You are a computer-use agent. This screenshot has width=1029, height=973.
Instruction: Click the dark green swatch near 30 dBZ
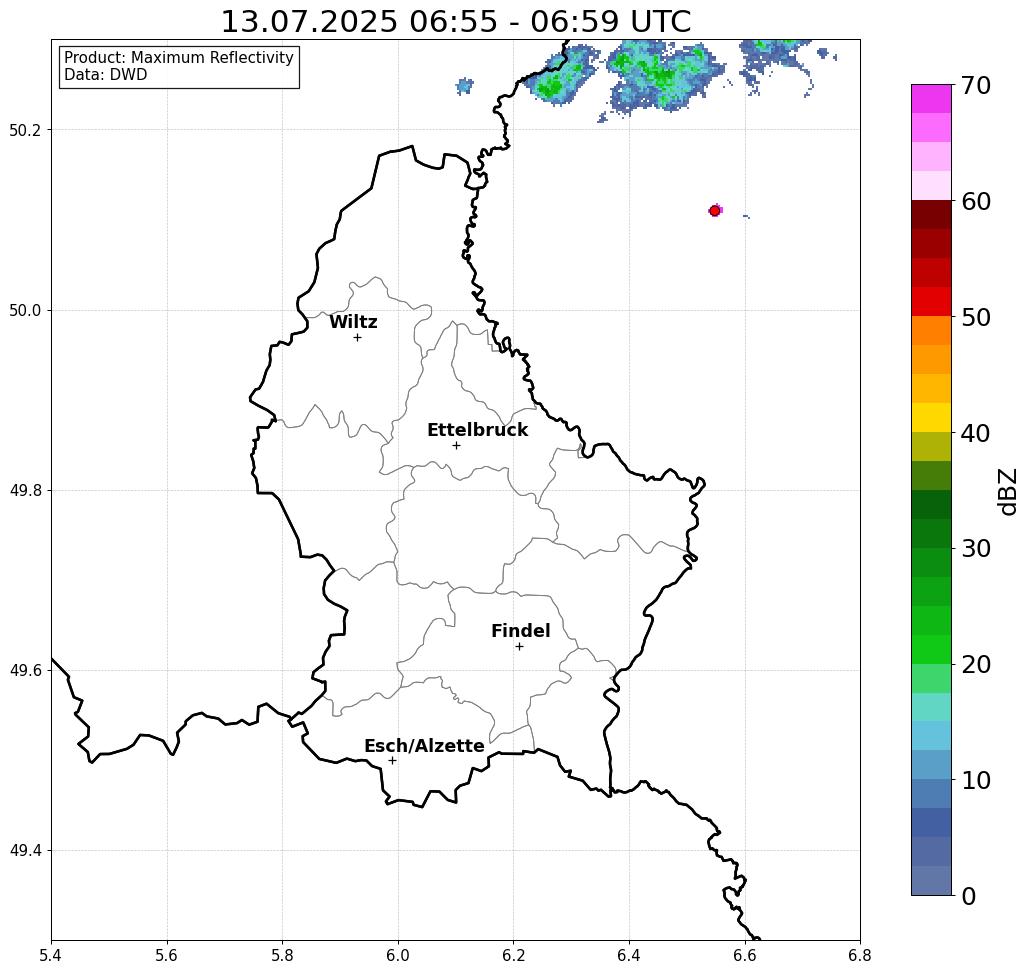tap(931, 533)
